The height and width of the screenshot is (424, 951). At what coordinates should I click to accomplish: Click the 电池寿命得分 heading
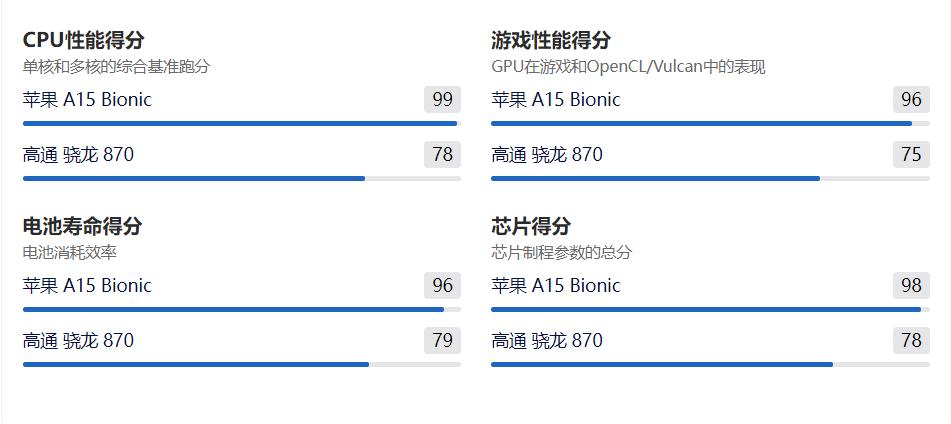pyautogui.click(x=82, y=226)
